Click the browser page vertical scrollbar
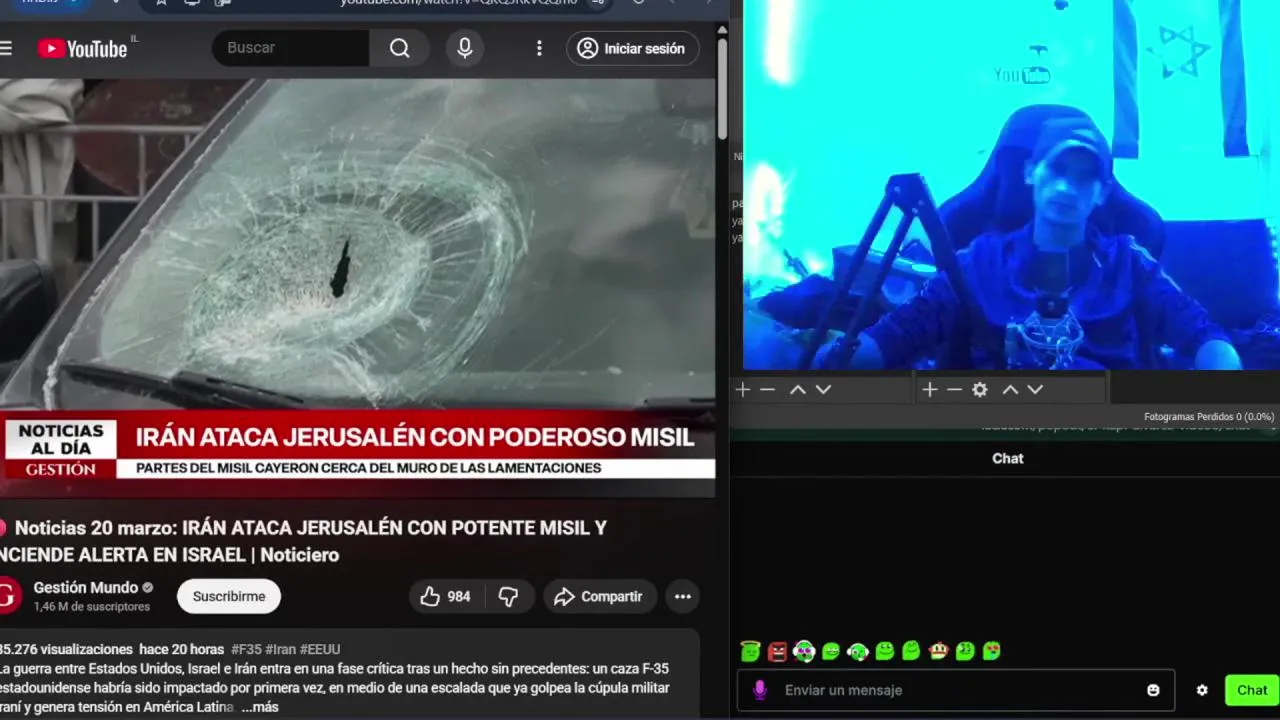Viewport: 1280px width, 720px height. coord(722,90)
